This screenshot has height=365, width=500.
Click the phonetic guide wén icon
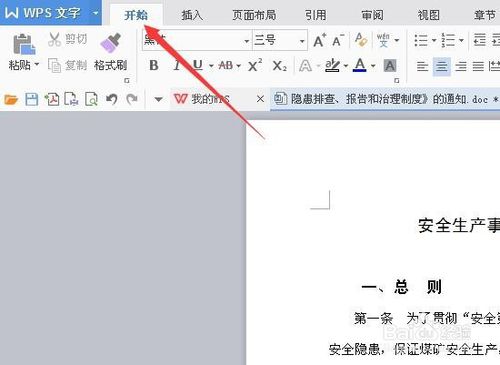[x=383, y=40]
